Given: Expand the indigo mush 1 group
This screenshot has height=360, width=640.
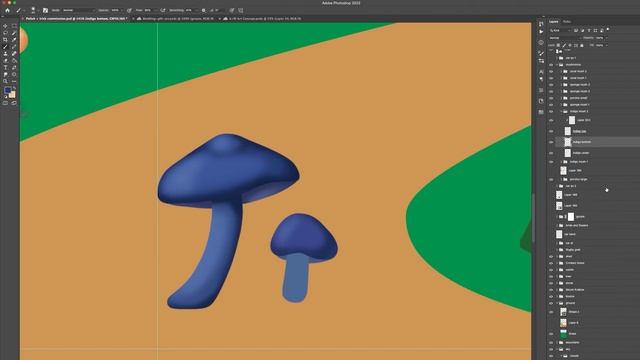Looking at the screenshot, I should pos(561,162).
